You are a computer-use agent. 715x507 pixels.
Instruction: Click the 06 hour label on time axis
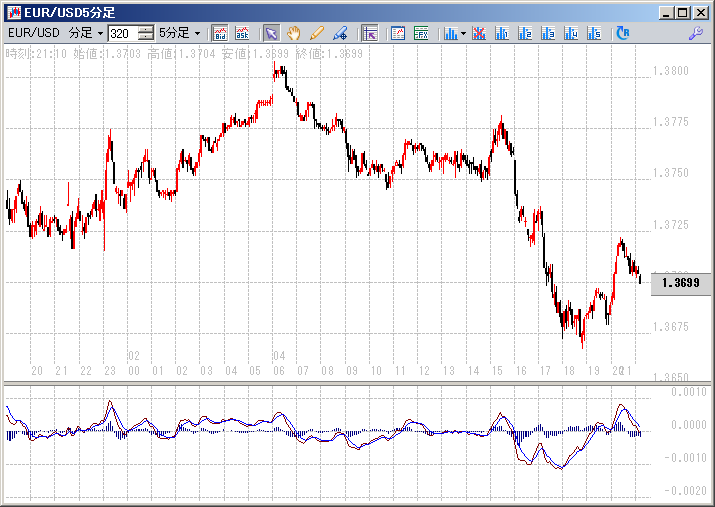tap(279, 371)
